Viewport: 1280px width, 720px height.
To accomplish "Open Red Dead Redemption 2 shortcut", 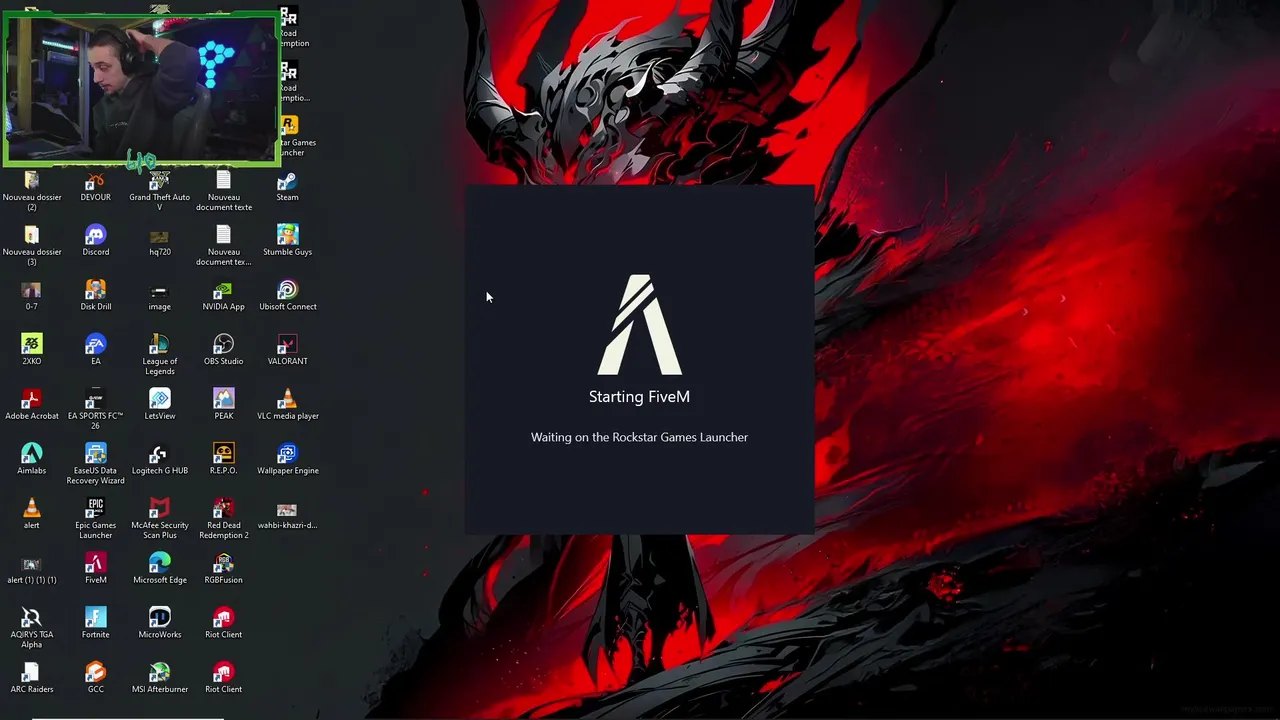I will 223,519.
